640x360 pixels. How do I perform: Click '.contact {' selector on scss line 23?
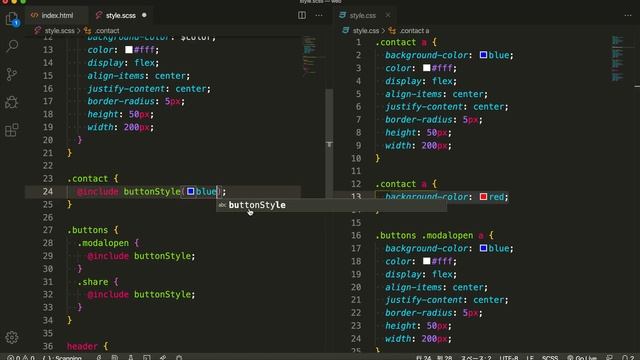(x=93, y=179)
